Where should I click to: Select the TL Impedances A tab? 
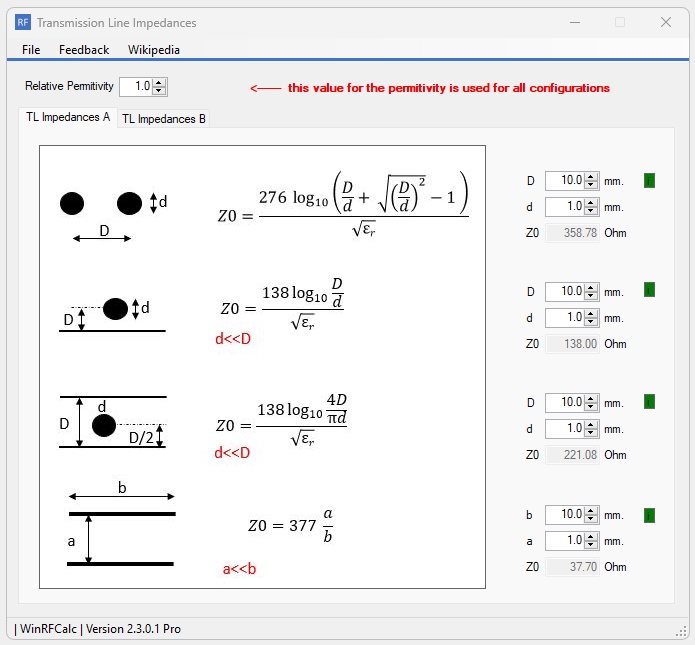click(68, 117)
